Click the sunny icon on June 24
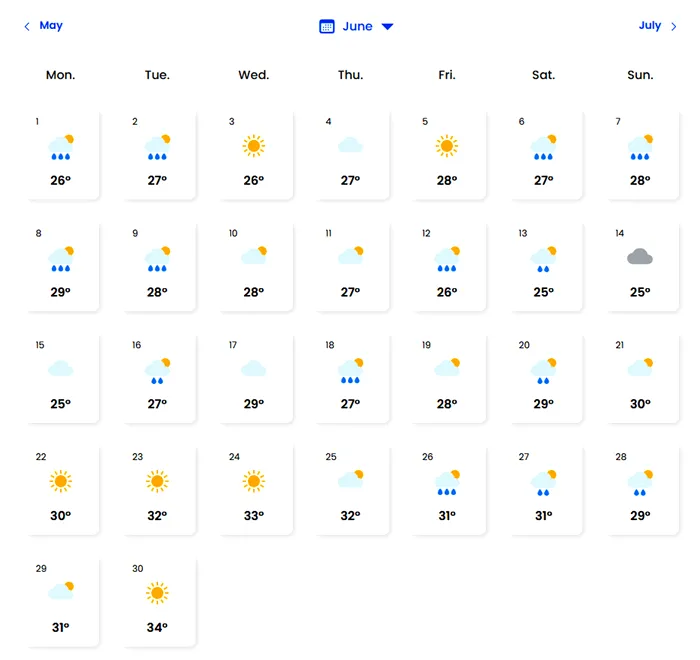Viewport: 700px width, 660px height. (254, 482)
